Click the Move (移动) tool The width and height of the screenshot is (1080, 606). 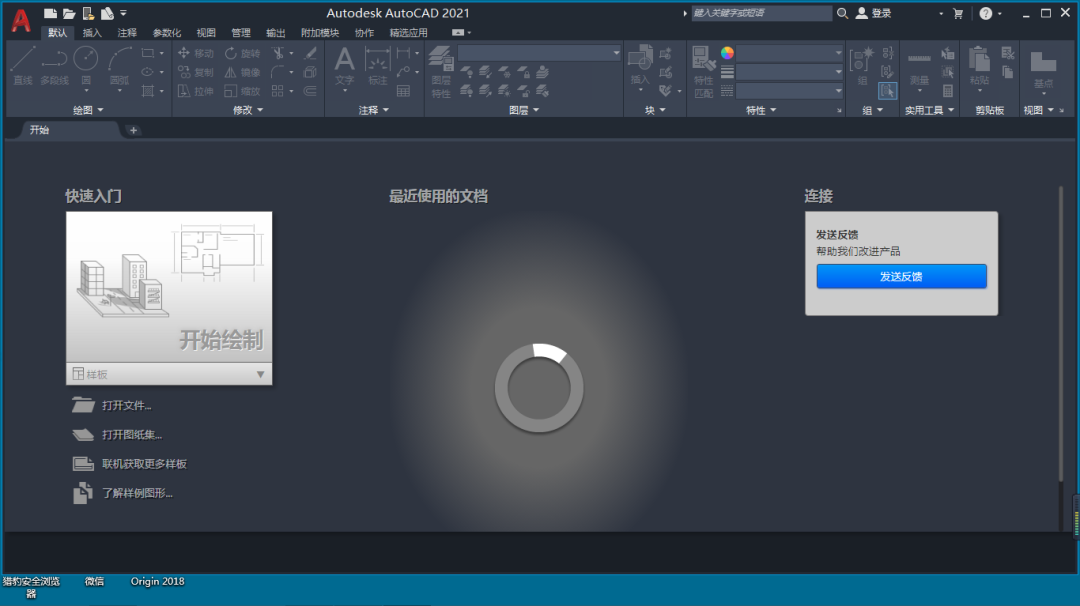196,53
